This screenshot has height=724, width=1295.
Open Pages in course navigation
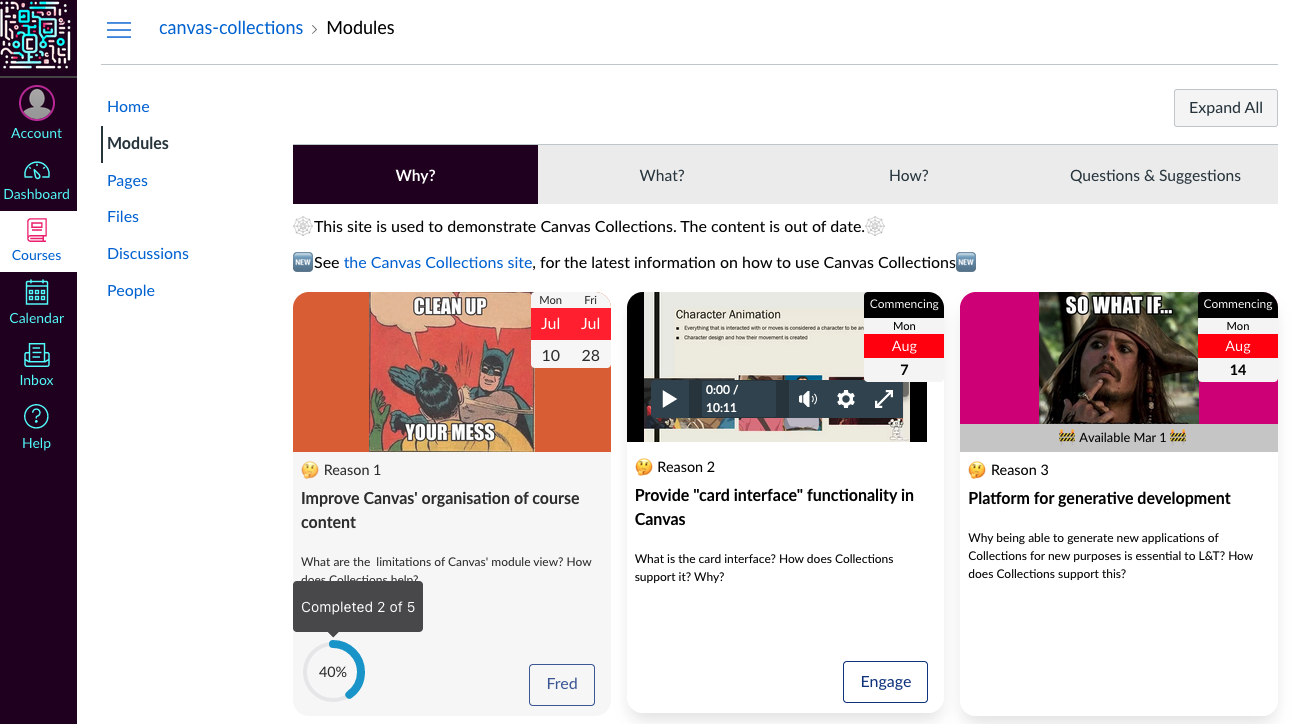tap(127, 180)
